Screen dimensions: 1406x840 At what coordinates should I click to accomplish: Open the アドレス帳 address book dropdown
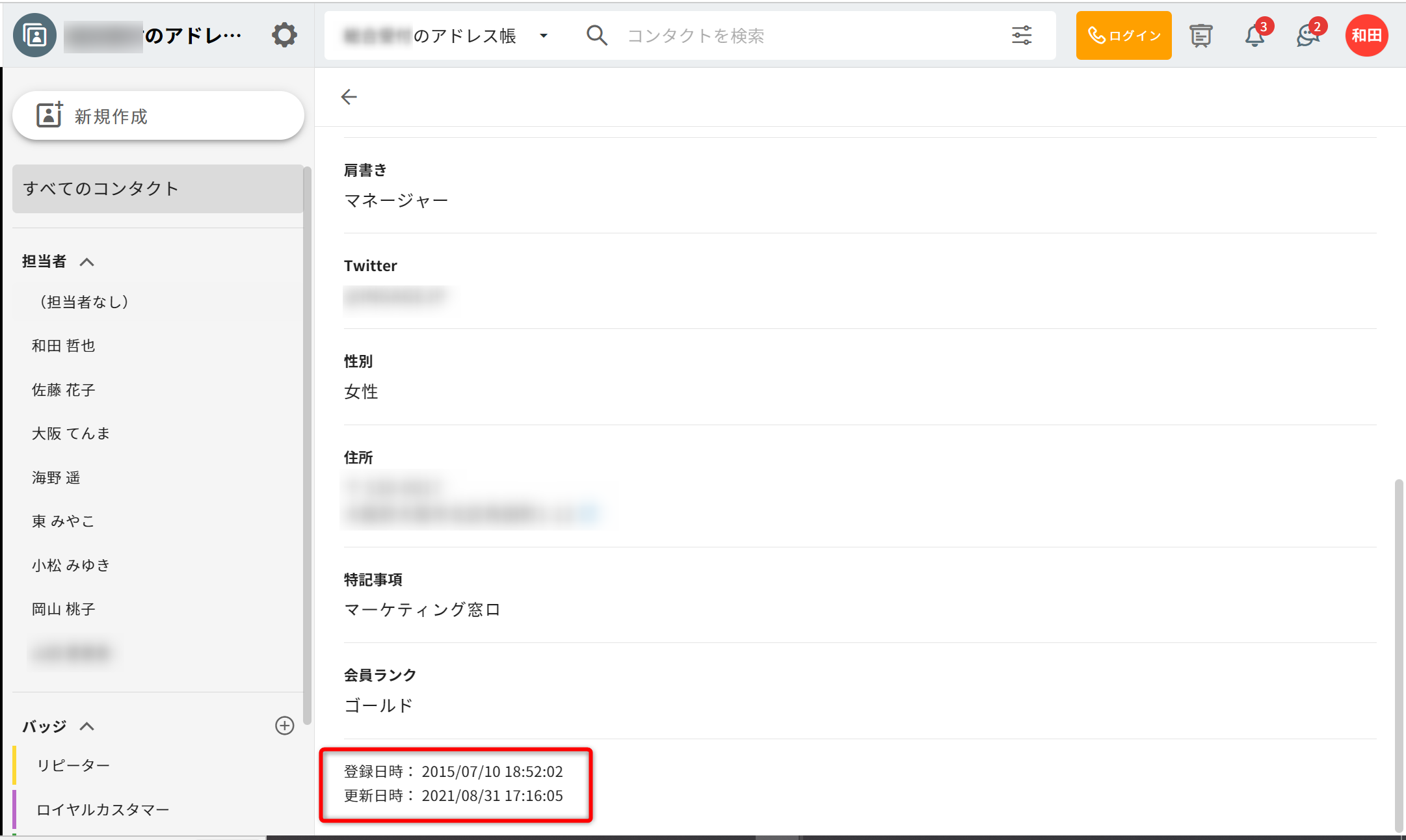pos(544,36)
